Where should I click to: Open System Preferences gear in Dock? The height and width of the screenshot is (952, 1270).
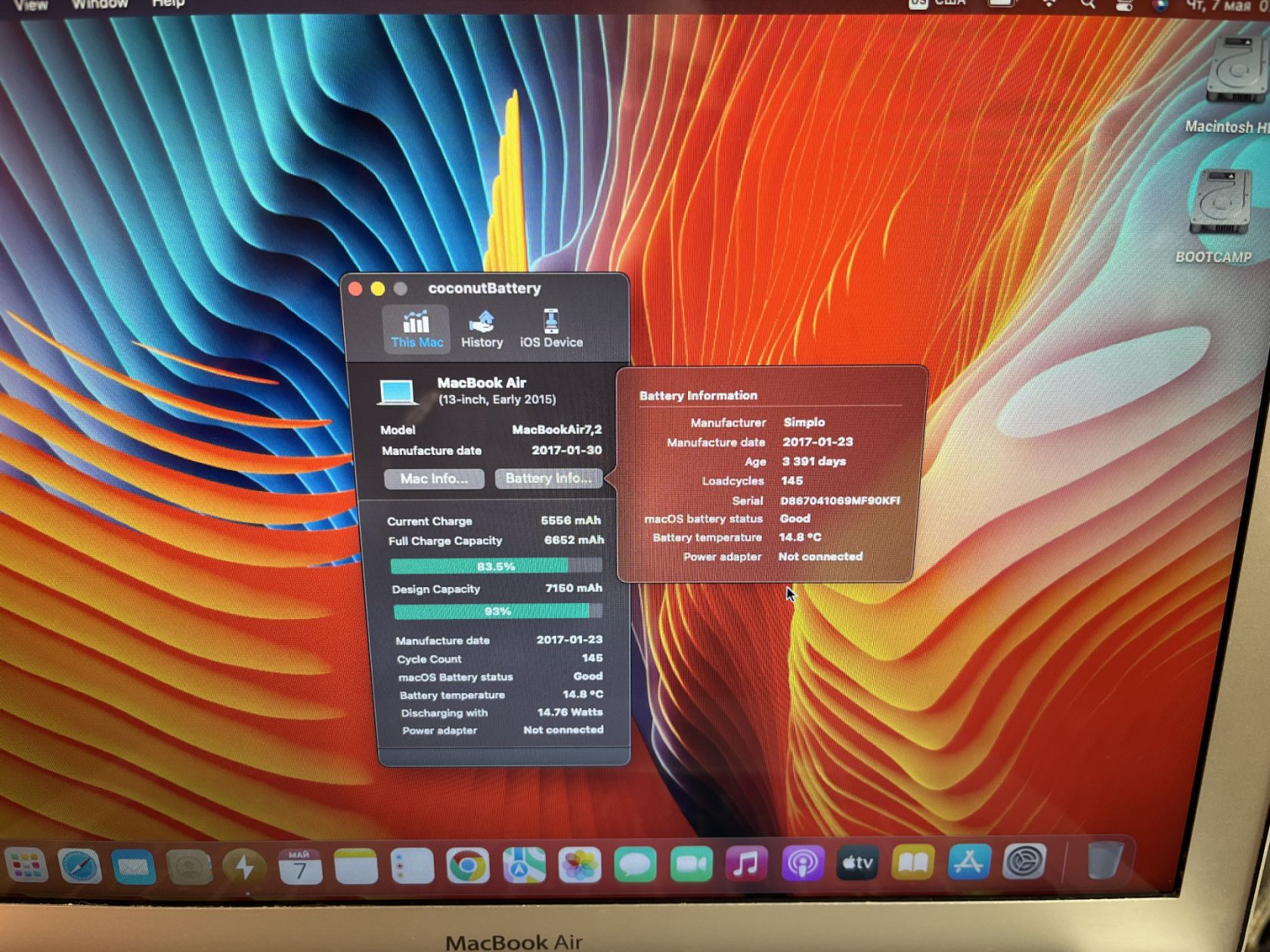click(1025, 861)
